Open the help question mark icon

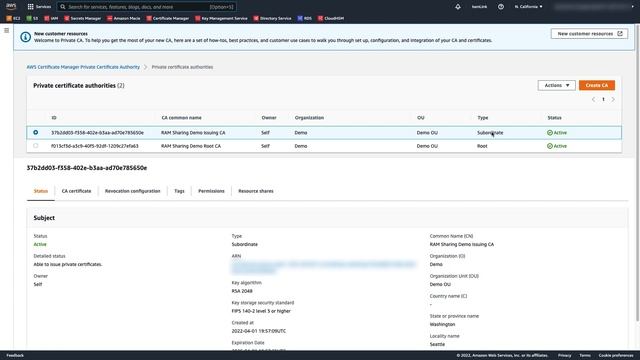tap(501, 7)
